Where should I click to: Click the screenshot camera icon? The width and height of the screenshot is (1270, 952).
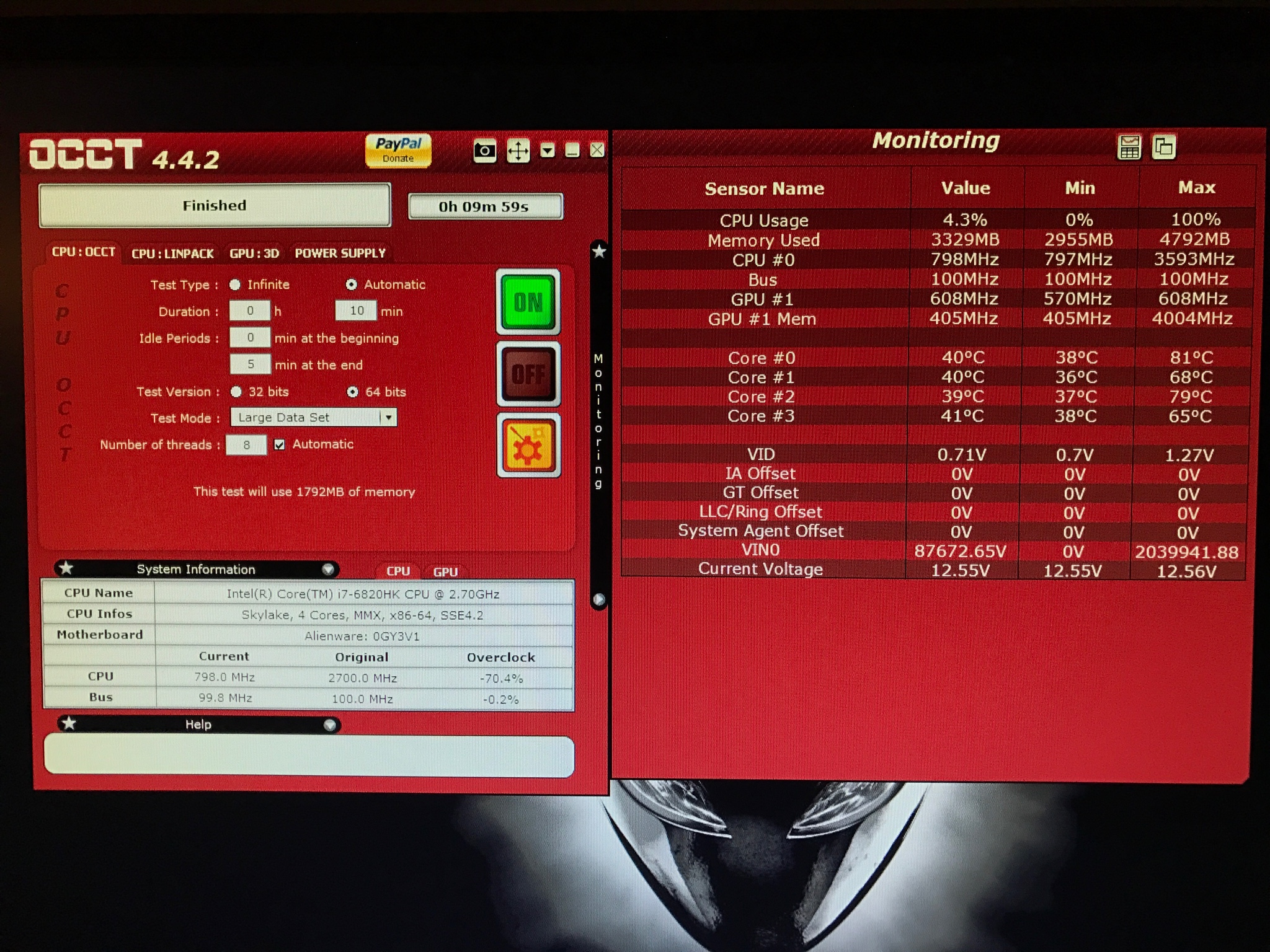484,151
